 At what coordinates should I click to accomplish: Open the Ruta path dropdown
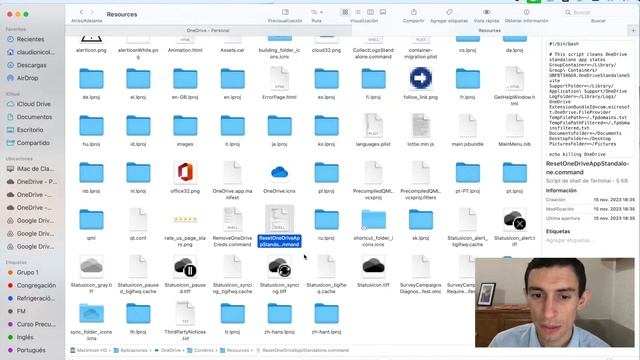pos(317,12)
